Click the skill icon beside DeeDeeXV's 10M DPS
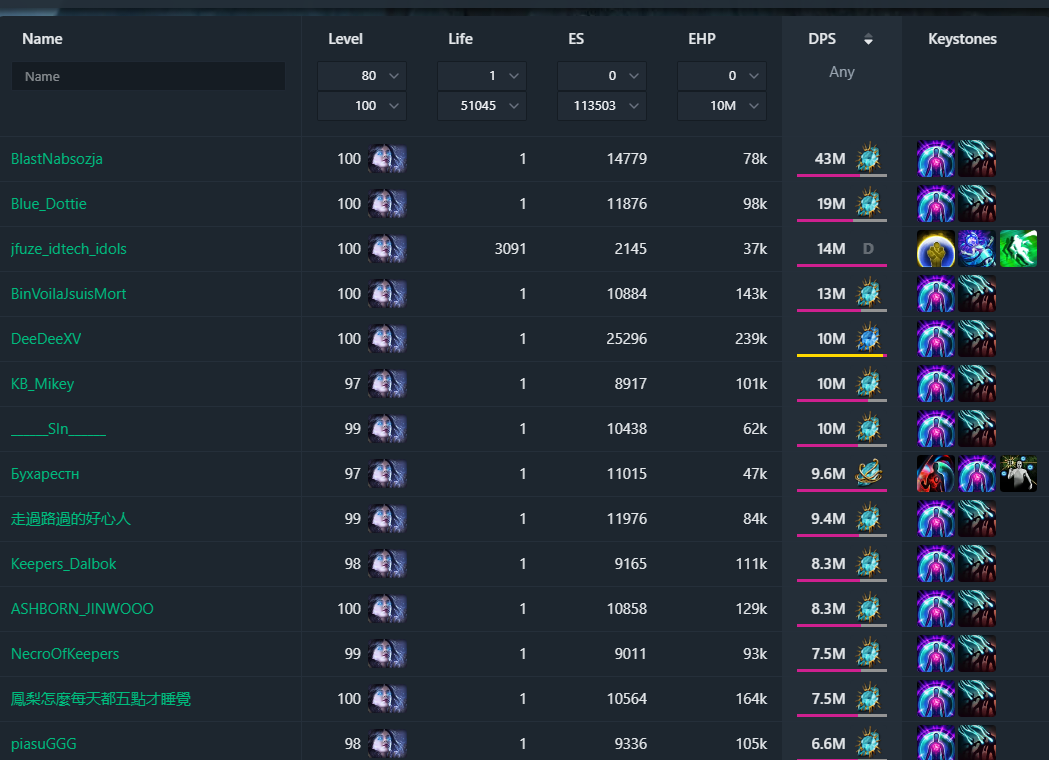 click(868, 338)
